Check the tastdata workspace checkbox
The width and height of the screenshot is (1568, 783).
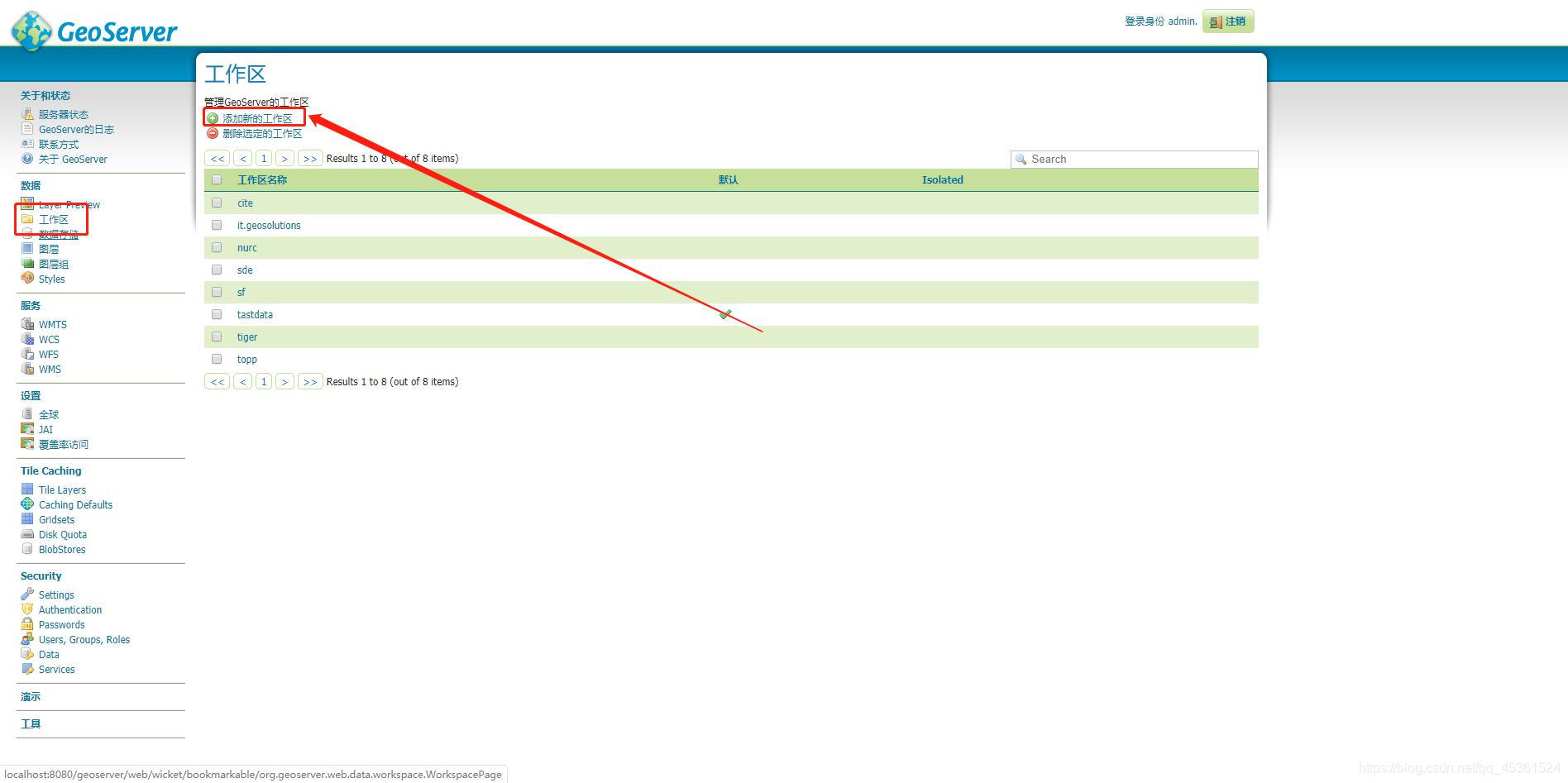click(217, 314)
